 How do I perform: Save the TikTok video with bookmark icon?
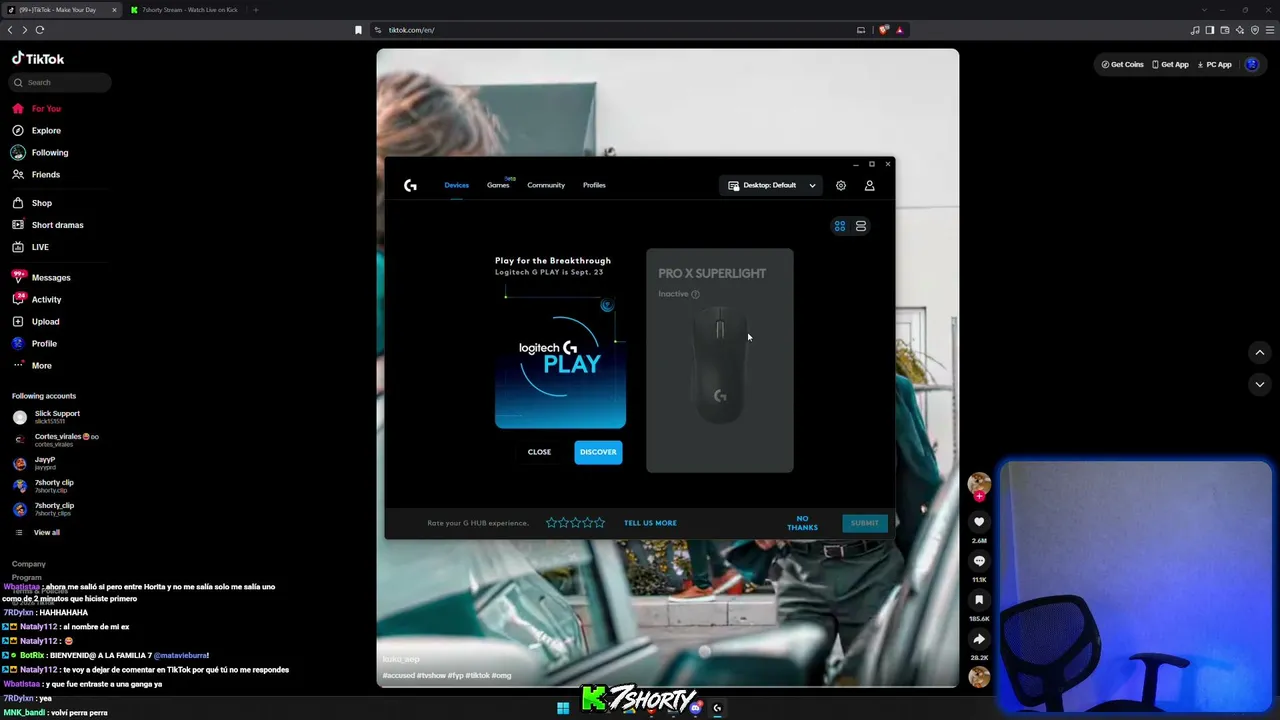tap(979, 600)
